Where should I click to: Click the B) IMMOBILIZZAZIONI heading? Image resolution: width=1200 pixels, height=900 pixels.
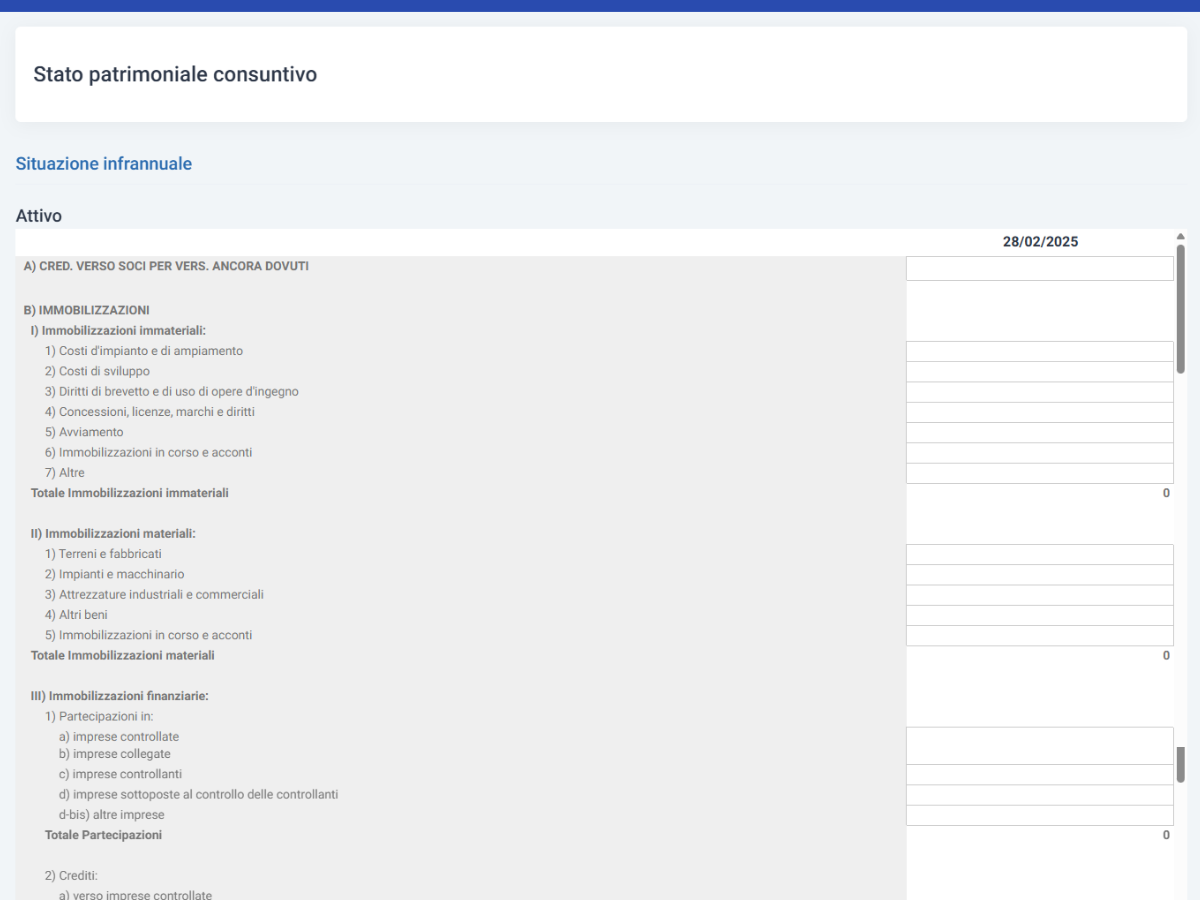(x=87, y=311)
